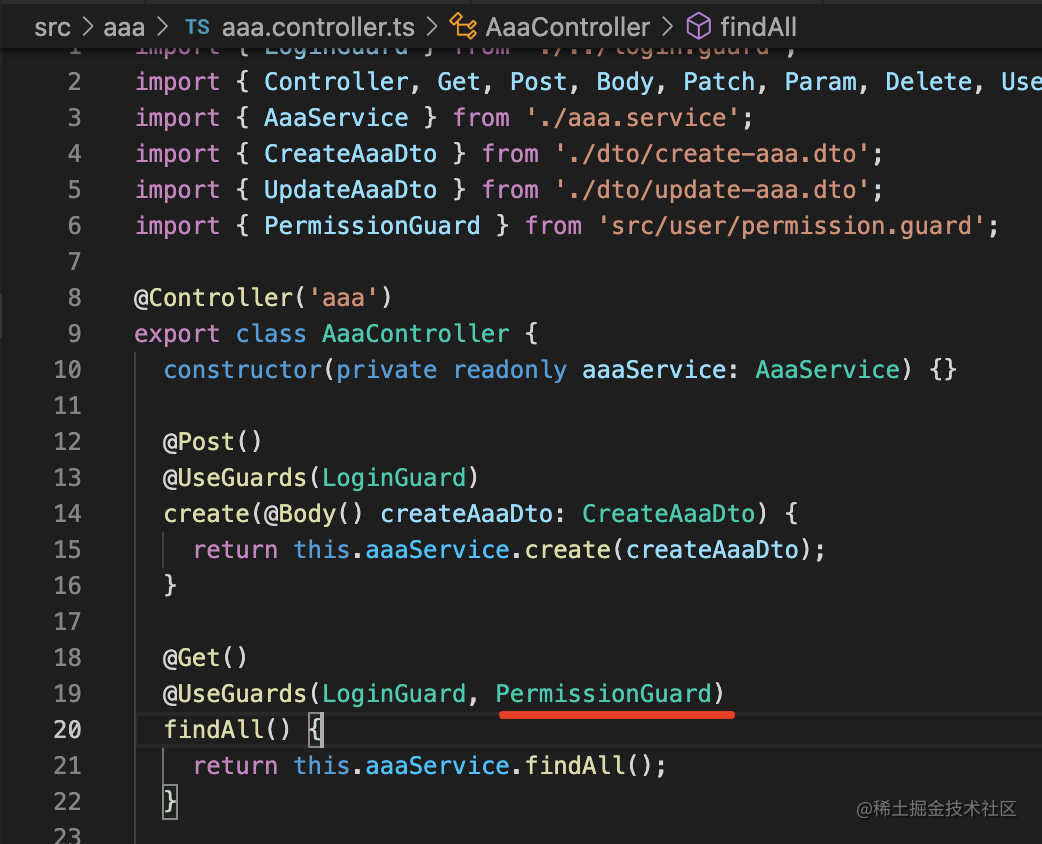Click the findAll method name on line 20
1042x844 pixels.
pyautogui.click(x=213, y=730)
